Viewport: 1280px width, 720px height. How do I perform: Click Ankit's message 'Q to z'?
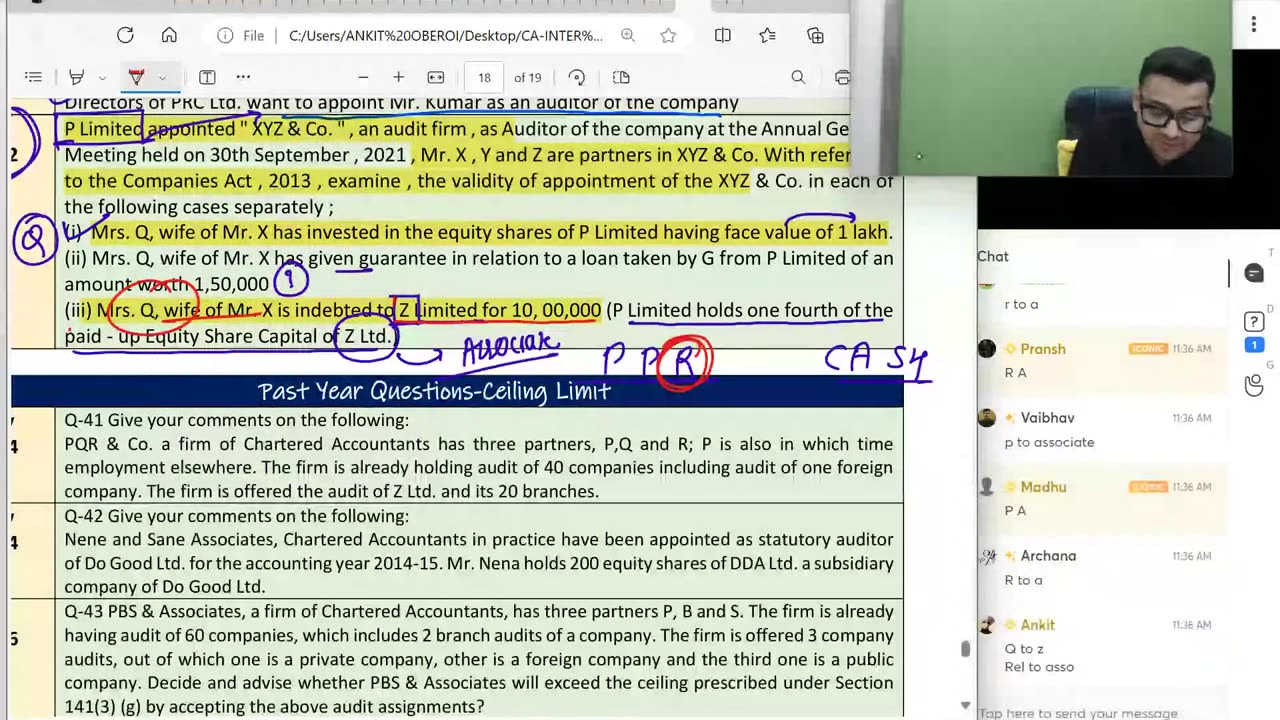pyautogui.click(x=1024, y=649)
